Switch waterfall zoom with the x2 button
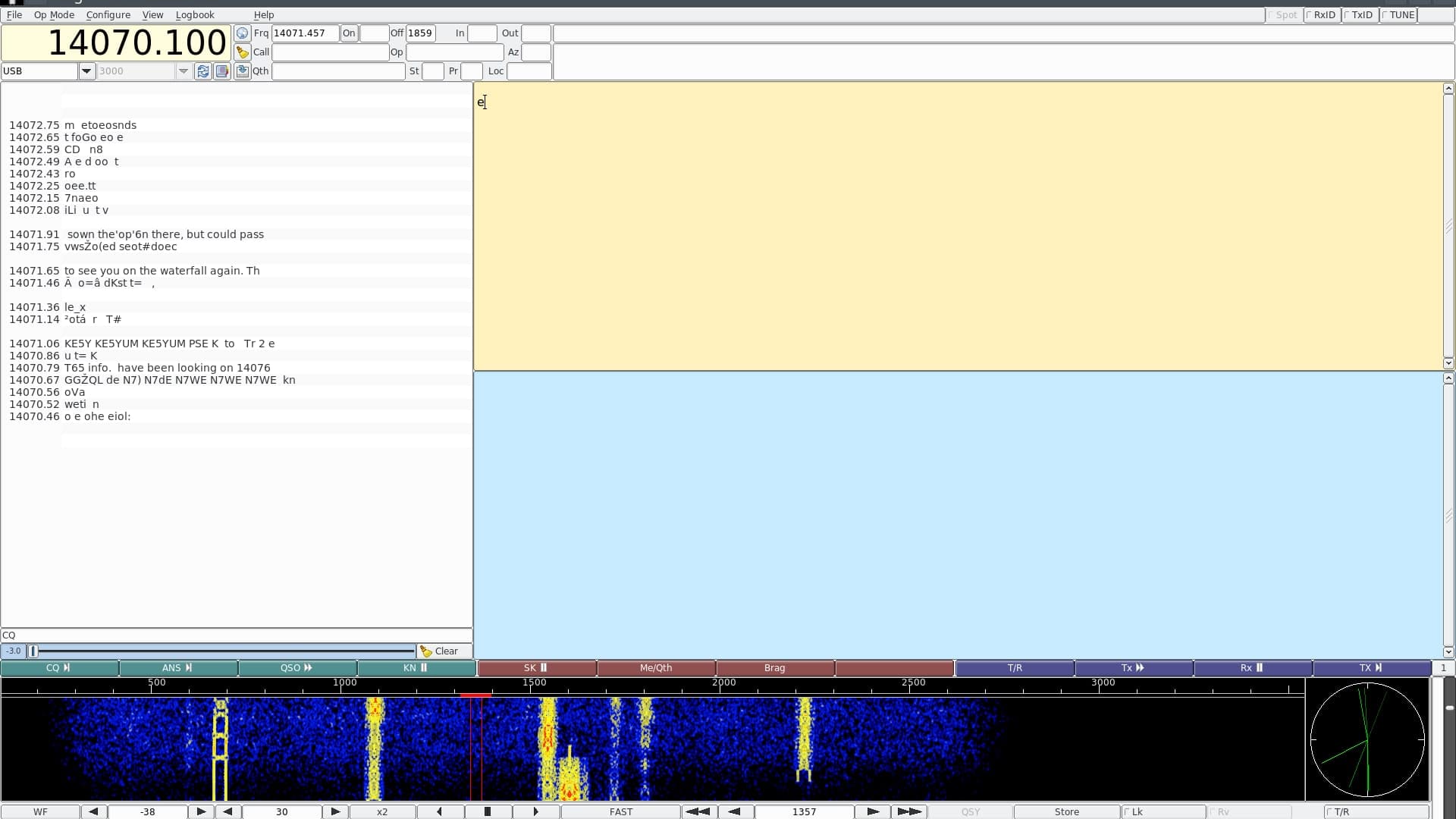 pos(382,811)
